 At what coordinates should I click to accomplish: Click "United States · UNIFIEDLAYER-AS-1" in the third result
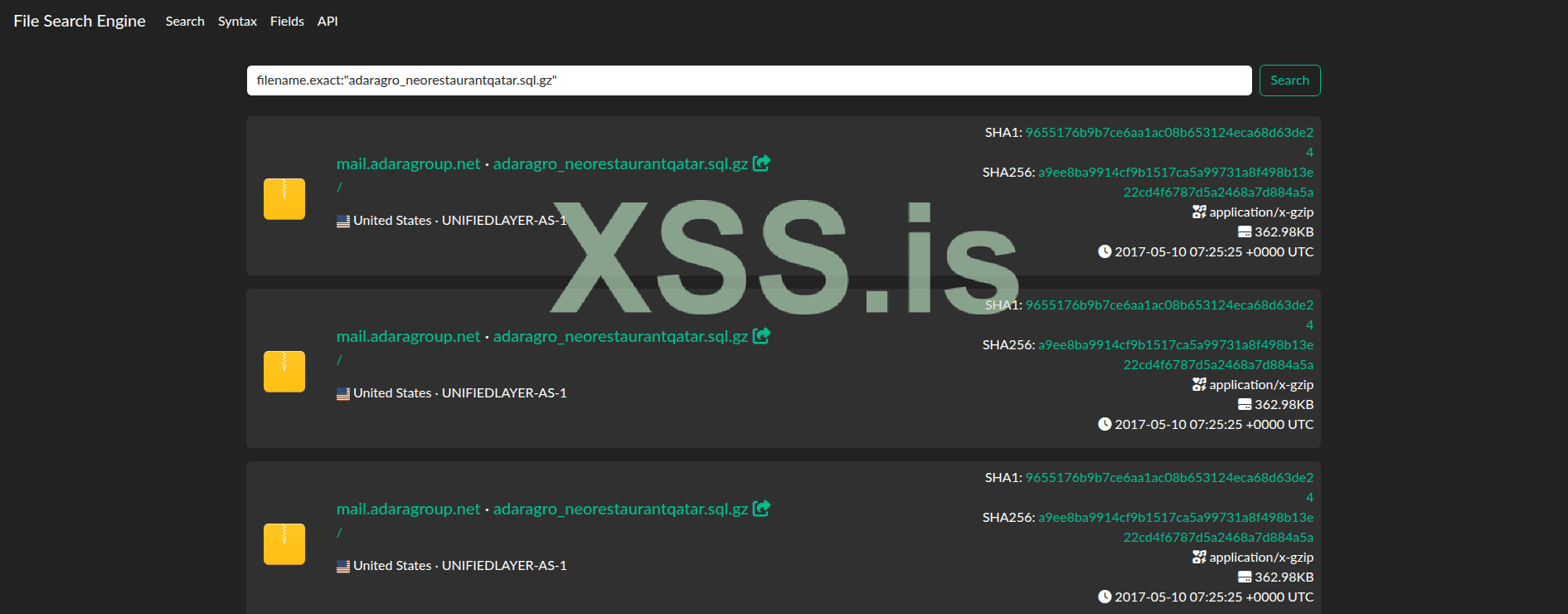point(460,566)
